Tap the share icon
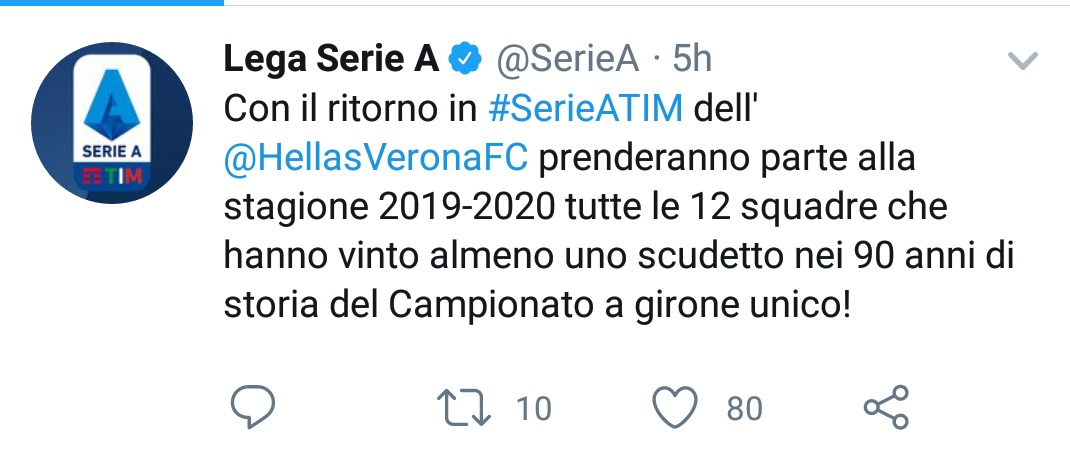Viewport: 1070px width, 456px height. 886,407
